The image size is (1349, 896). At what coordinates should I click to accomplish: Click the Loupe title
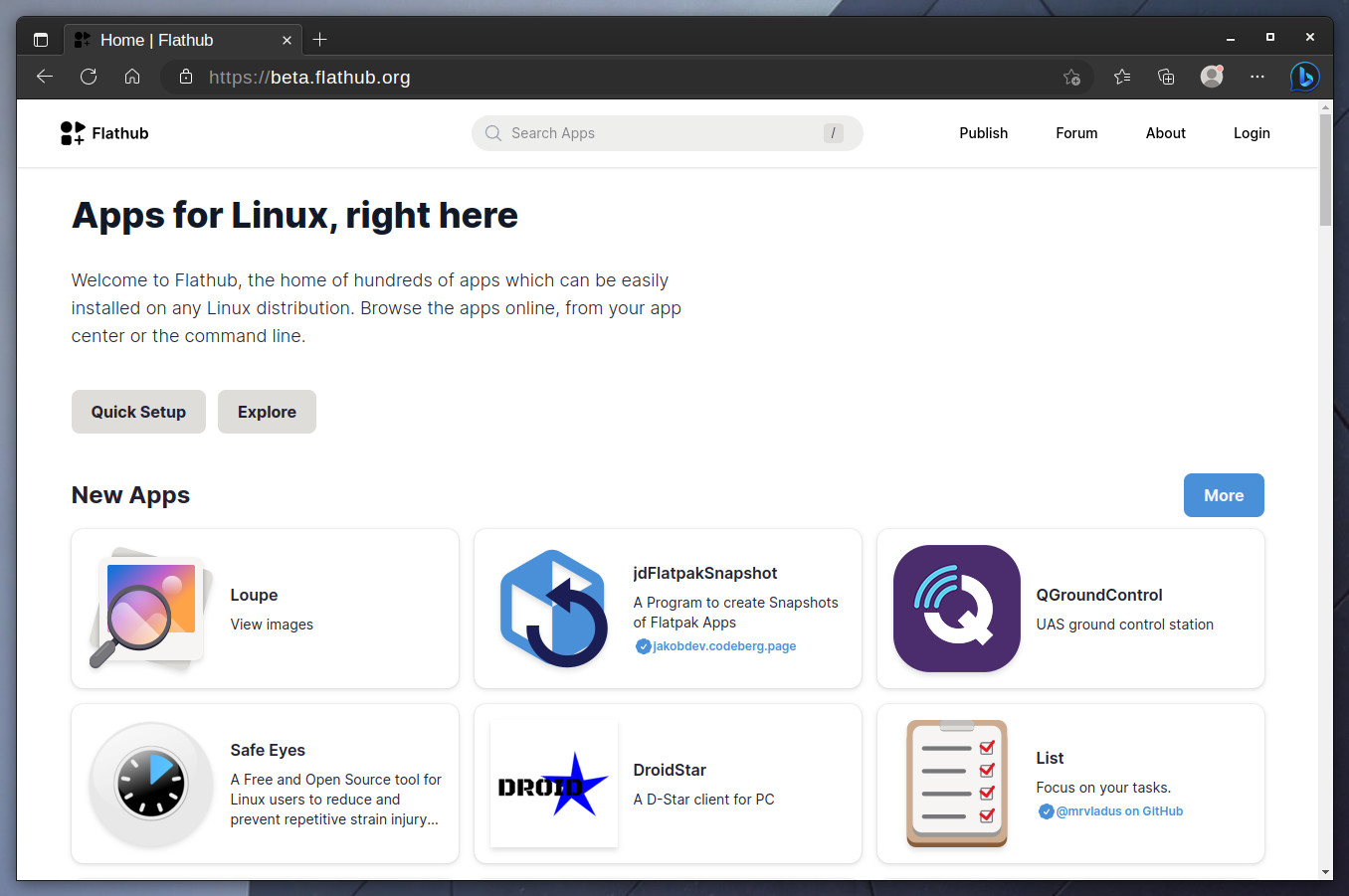pos(254,595)
